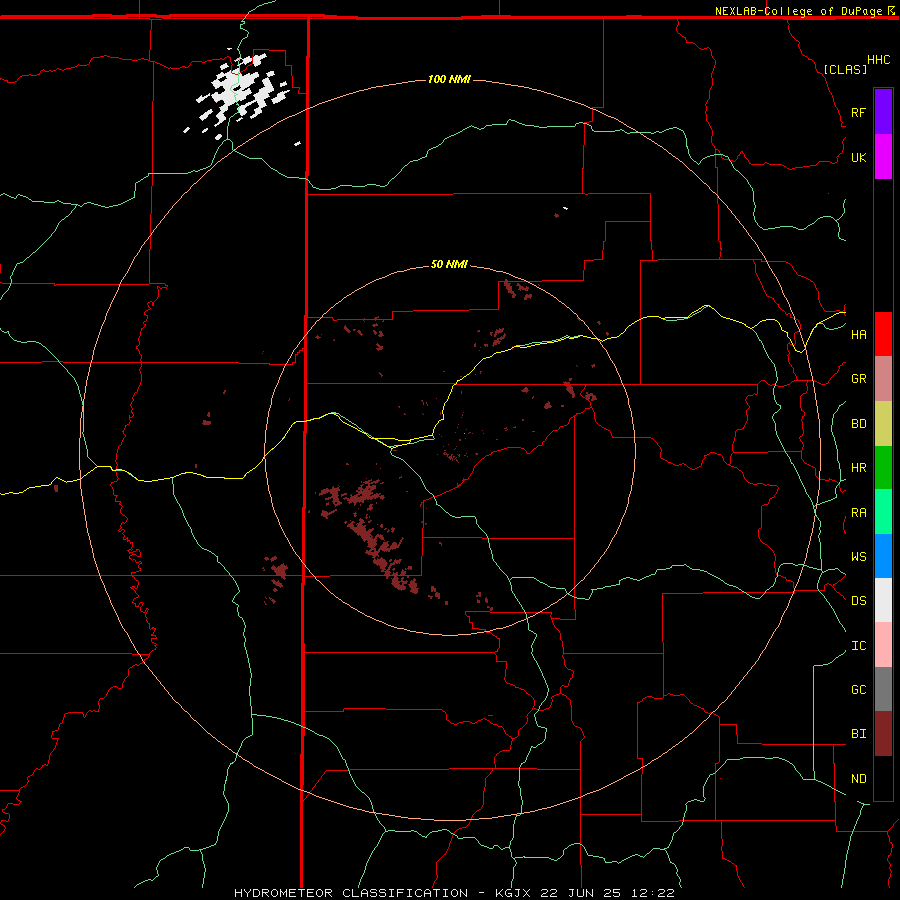Click the 'HA' legend label
The image size is (900, 900).
tap(858, 335)
